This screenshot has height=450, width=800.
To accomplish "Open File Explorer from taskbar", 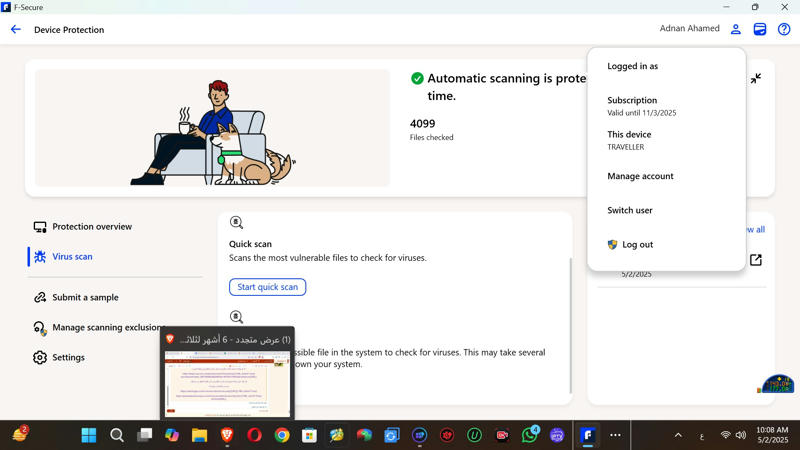I will pos(199,435).
